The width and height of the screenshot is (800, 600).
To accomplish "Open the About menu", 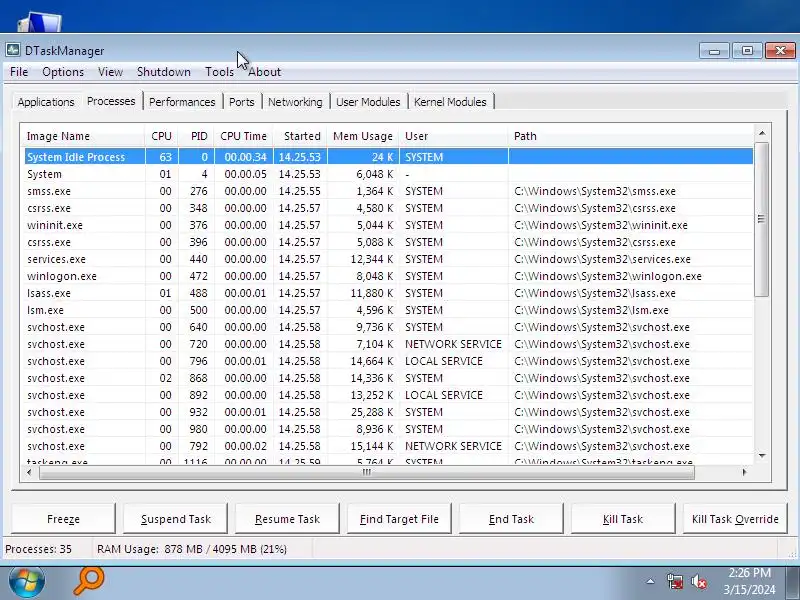I will tap(264, 72).
